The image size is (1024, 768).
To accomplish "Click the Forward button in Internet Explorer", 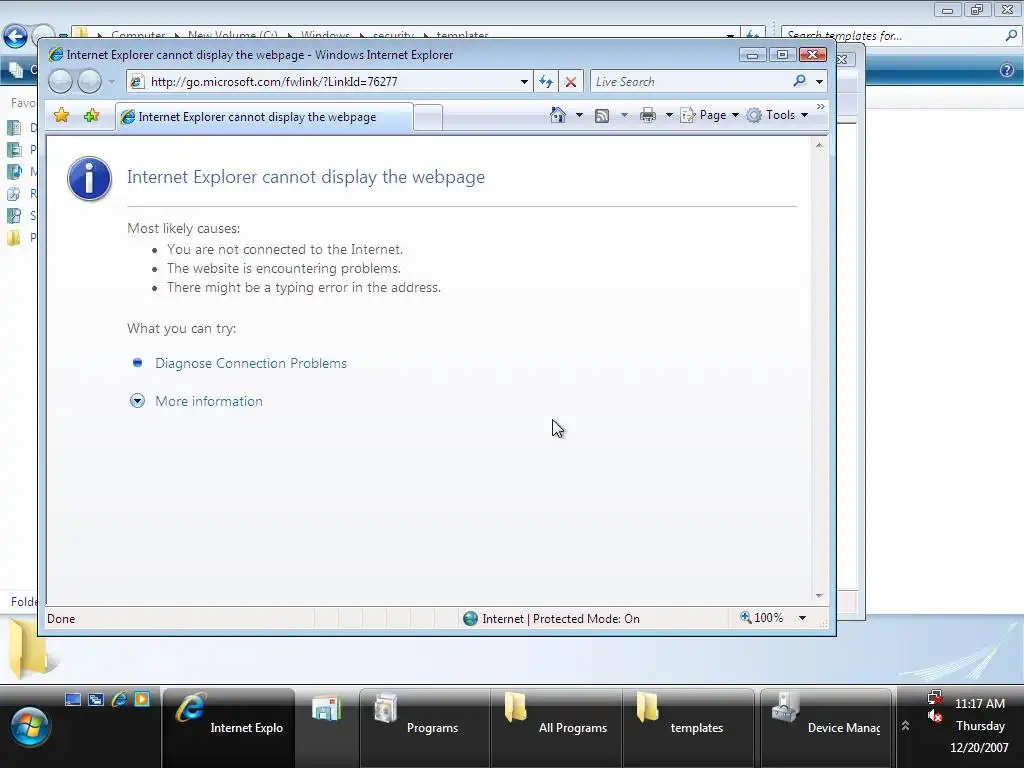I will point(89,82).
